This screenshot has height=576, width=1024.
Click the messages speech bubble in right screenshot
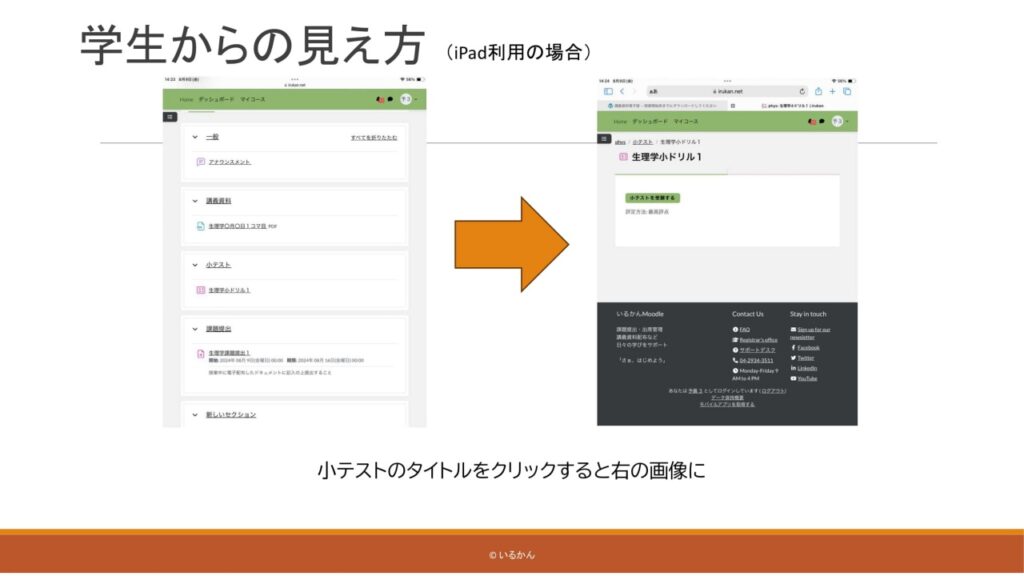[x=822, y=121]
